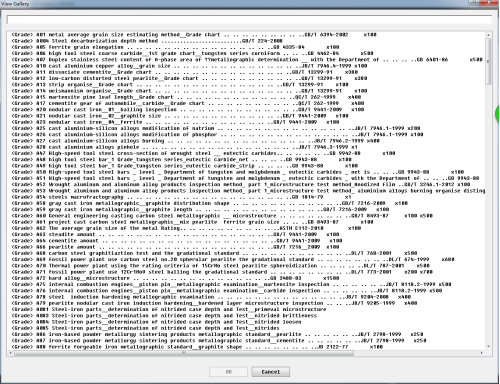Click the green circle at the right window edge
The width and height of the screenshot is (500, 384).
point(497,113)
